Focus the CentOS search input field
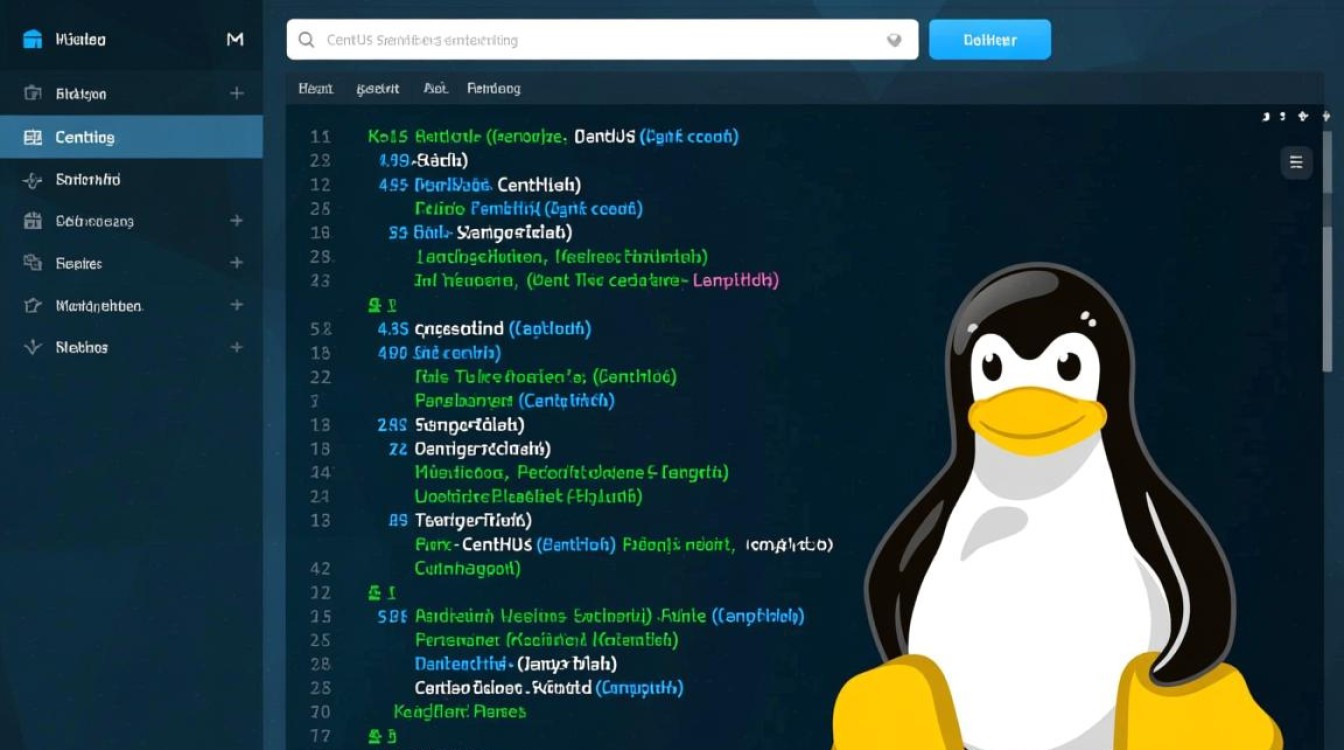 [602, 40]
